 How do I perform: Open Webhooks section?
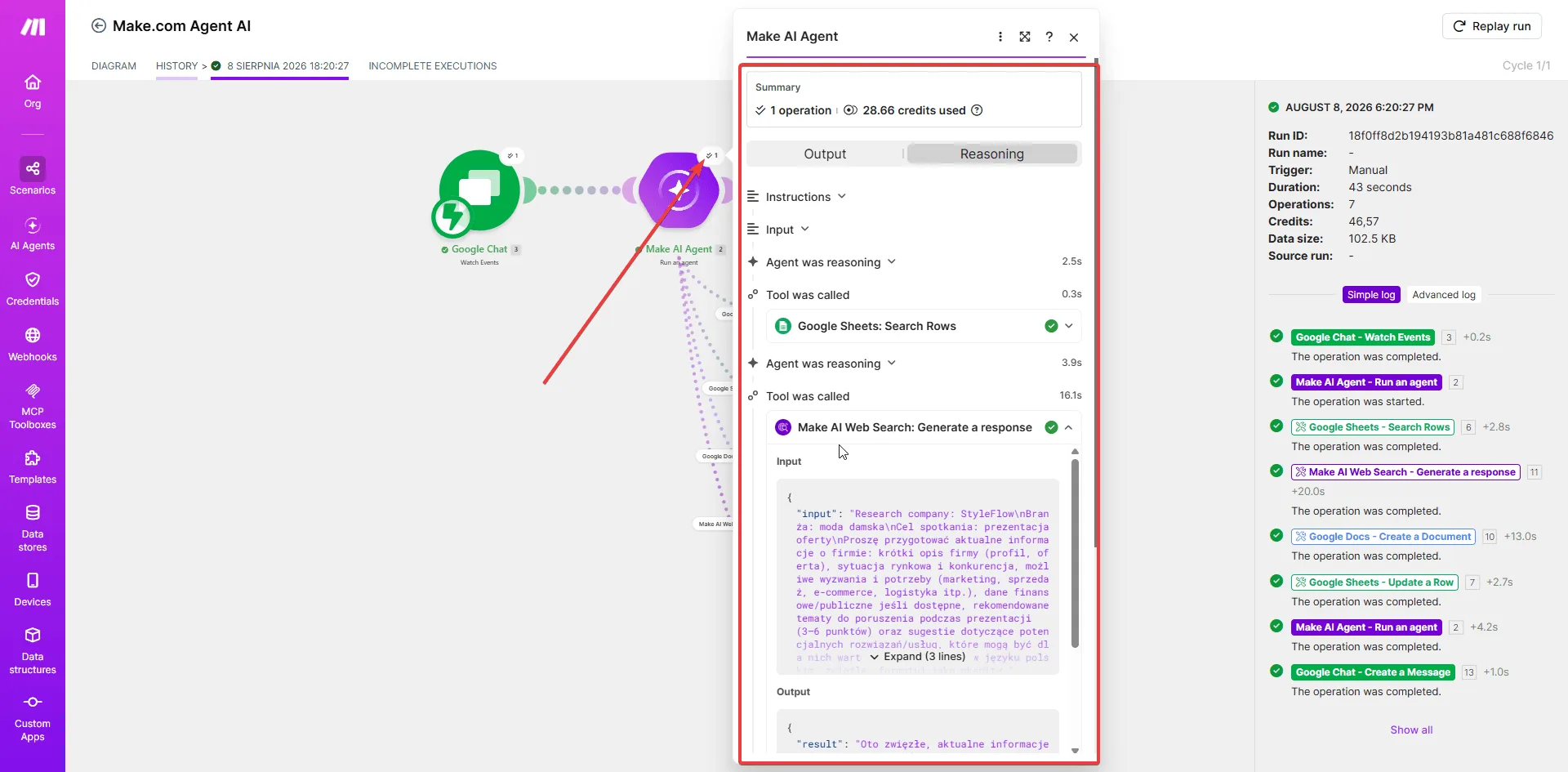tap(33, 345)
